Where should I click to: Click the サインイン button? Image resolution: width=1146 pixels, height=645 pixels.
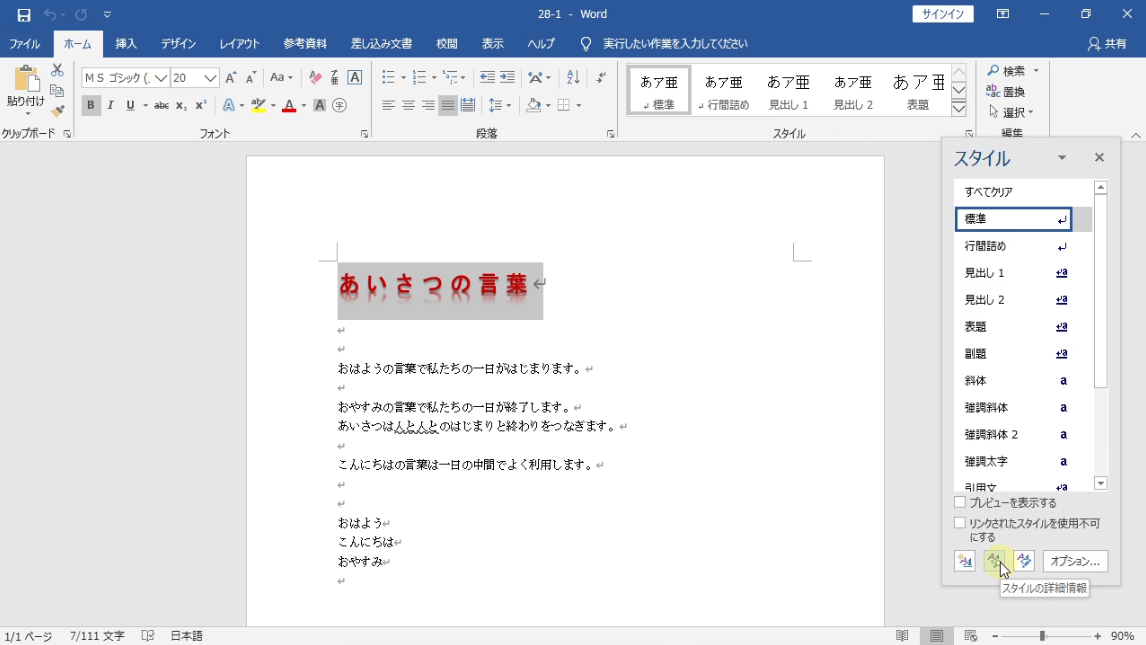(x=943, y=14)
